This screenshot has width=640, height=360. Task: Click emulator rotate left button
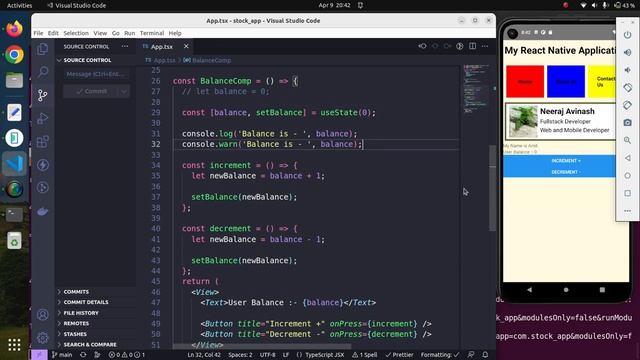coord(627,87)
